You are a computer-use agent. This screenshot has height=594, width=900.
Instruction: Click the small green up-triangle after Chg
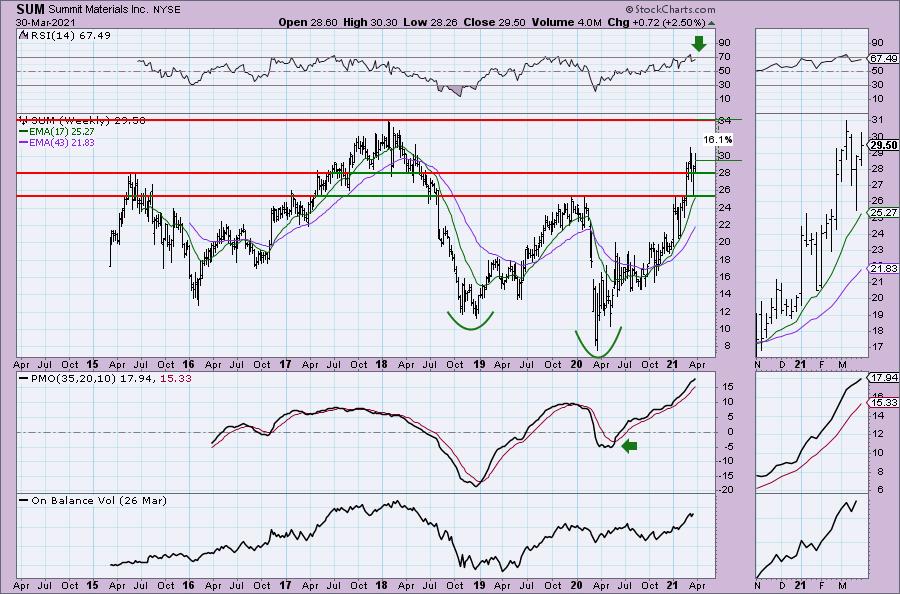click(x=712, y=24)
